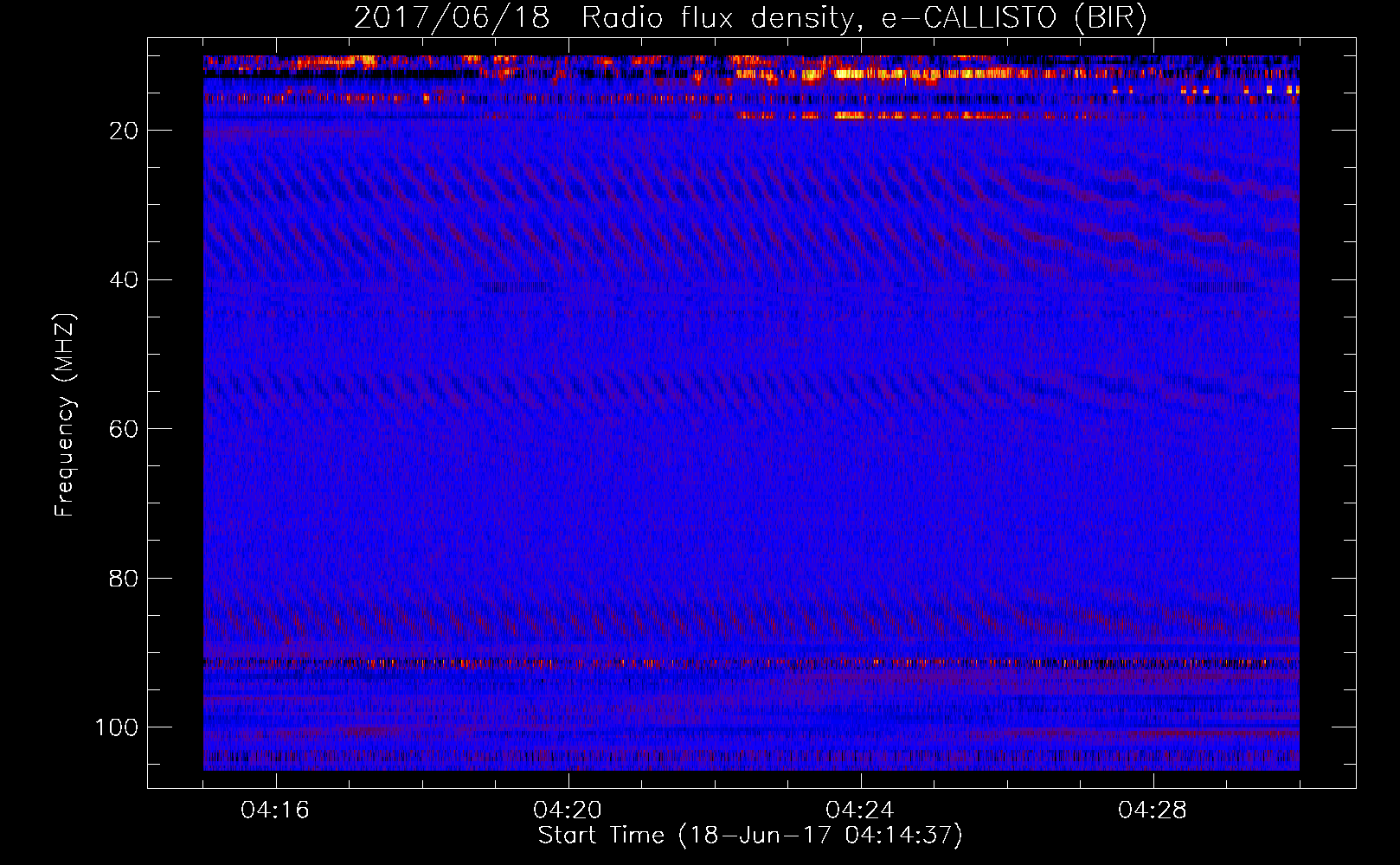Click the 100 MHz frequency tick label

[117, 727]
